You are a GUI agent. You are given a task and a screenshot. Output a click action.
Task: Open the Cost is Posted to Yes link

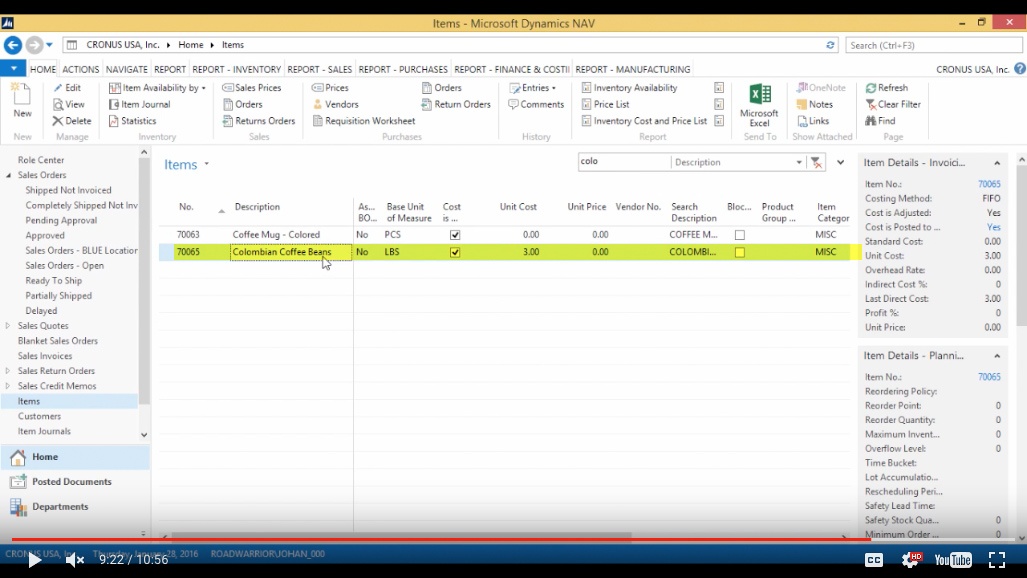994,227
